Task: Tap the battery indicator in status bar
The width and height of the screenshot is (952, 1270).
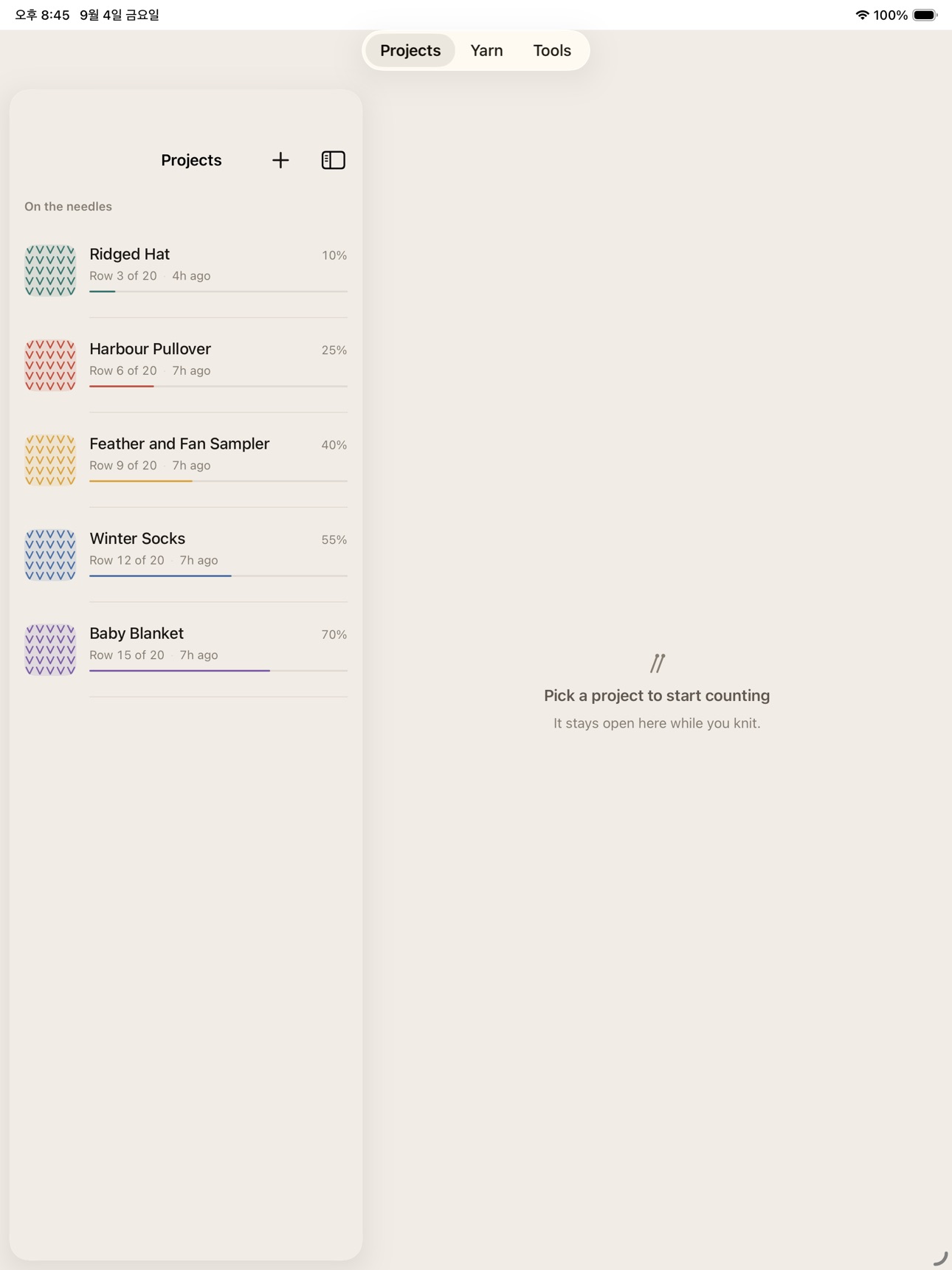Action: tap(925, 15)
